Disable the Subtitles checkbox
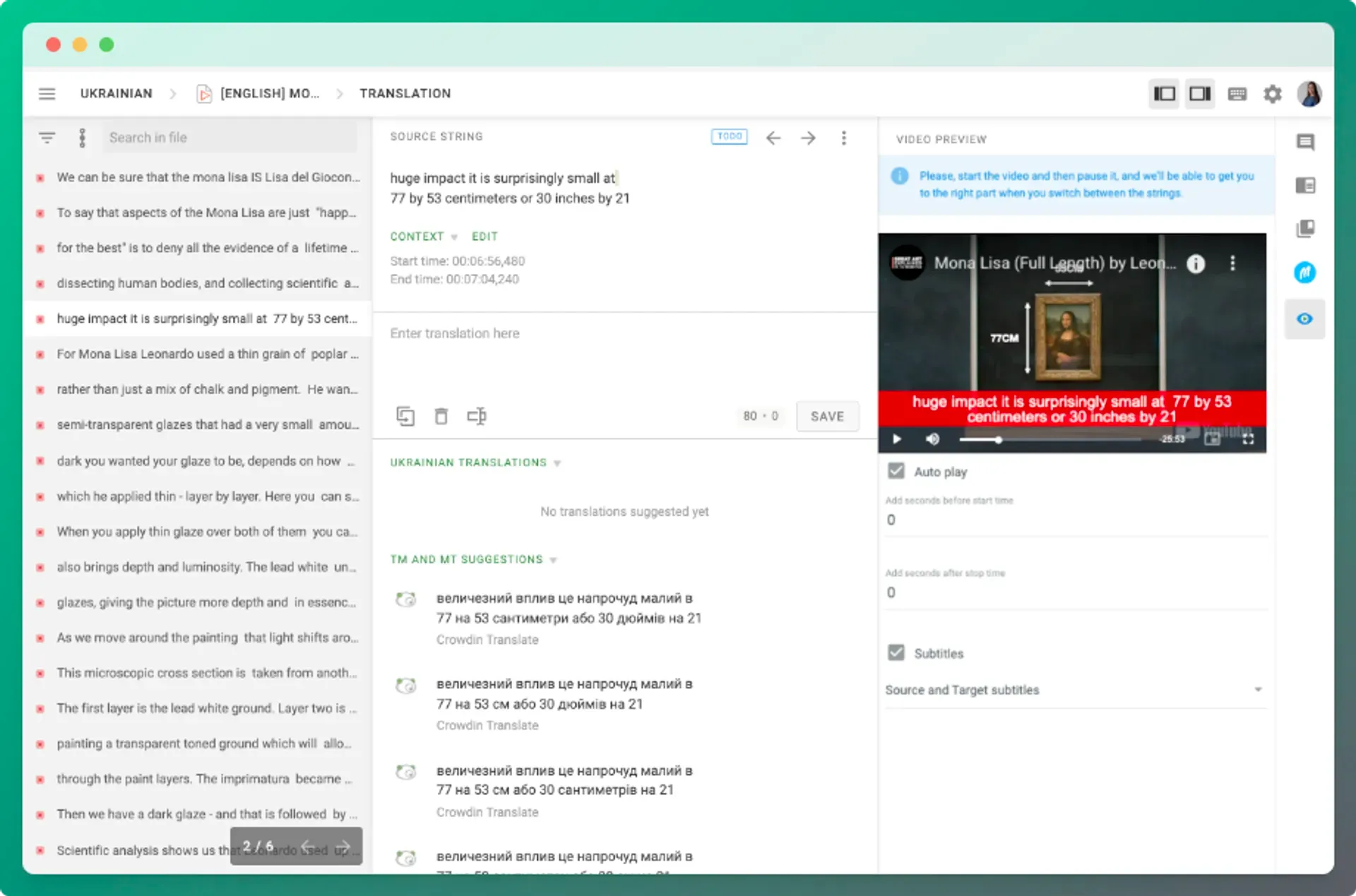This screenshot has width=1356, height=896. pyautogui.click(x=896, y=652)
